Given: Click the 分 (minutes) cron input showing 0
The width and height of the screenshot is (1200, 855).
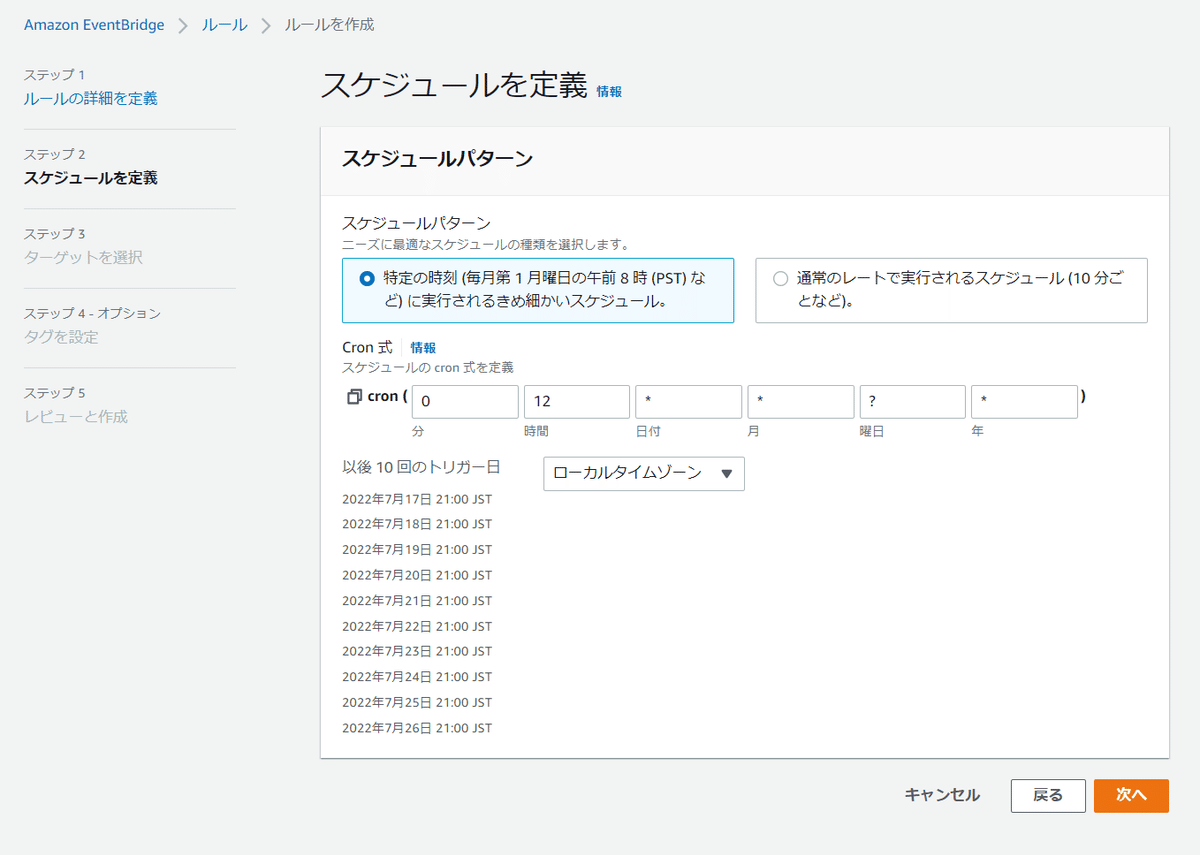Looking at the screenshot, I should pos(464,401).
